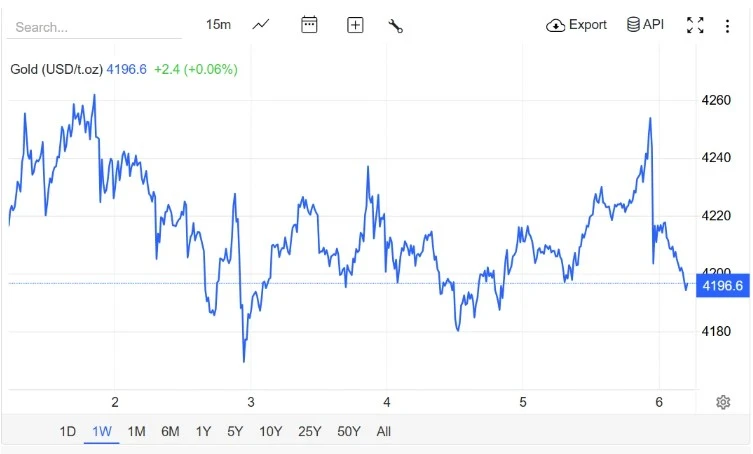Select the 1D time range
This screenshot has height=454, width=753.
click(x=67, y=432)
